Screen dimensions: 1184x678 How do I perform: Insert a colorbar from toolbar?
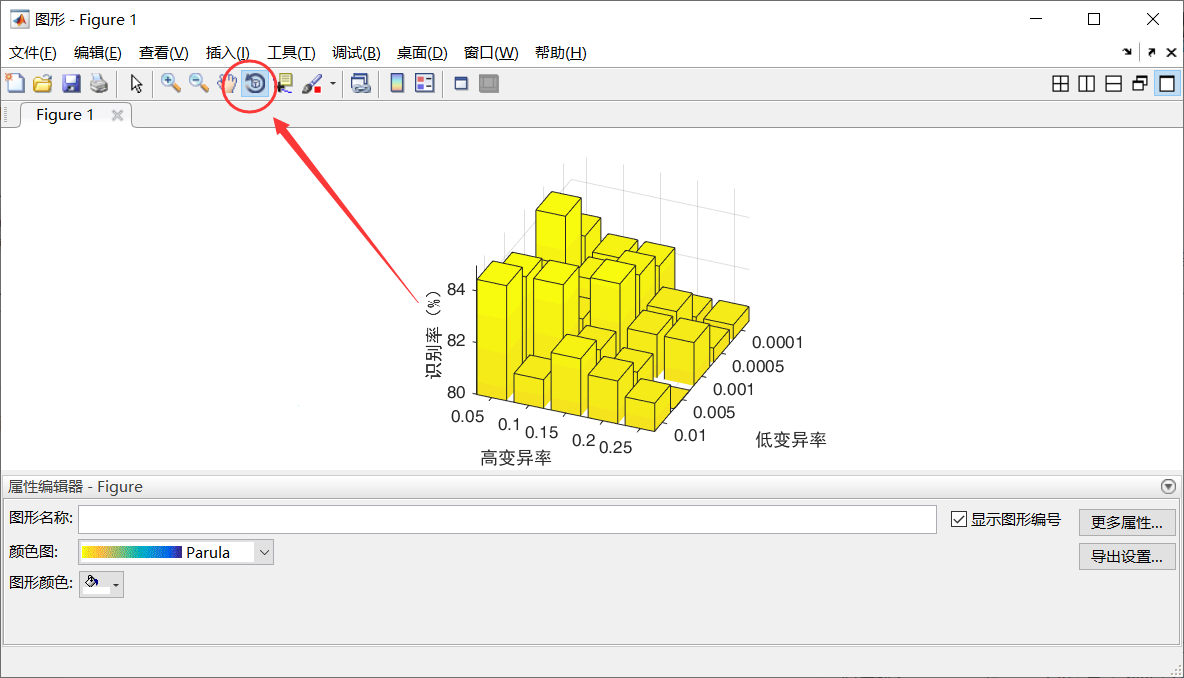(396, 83)
